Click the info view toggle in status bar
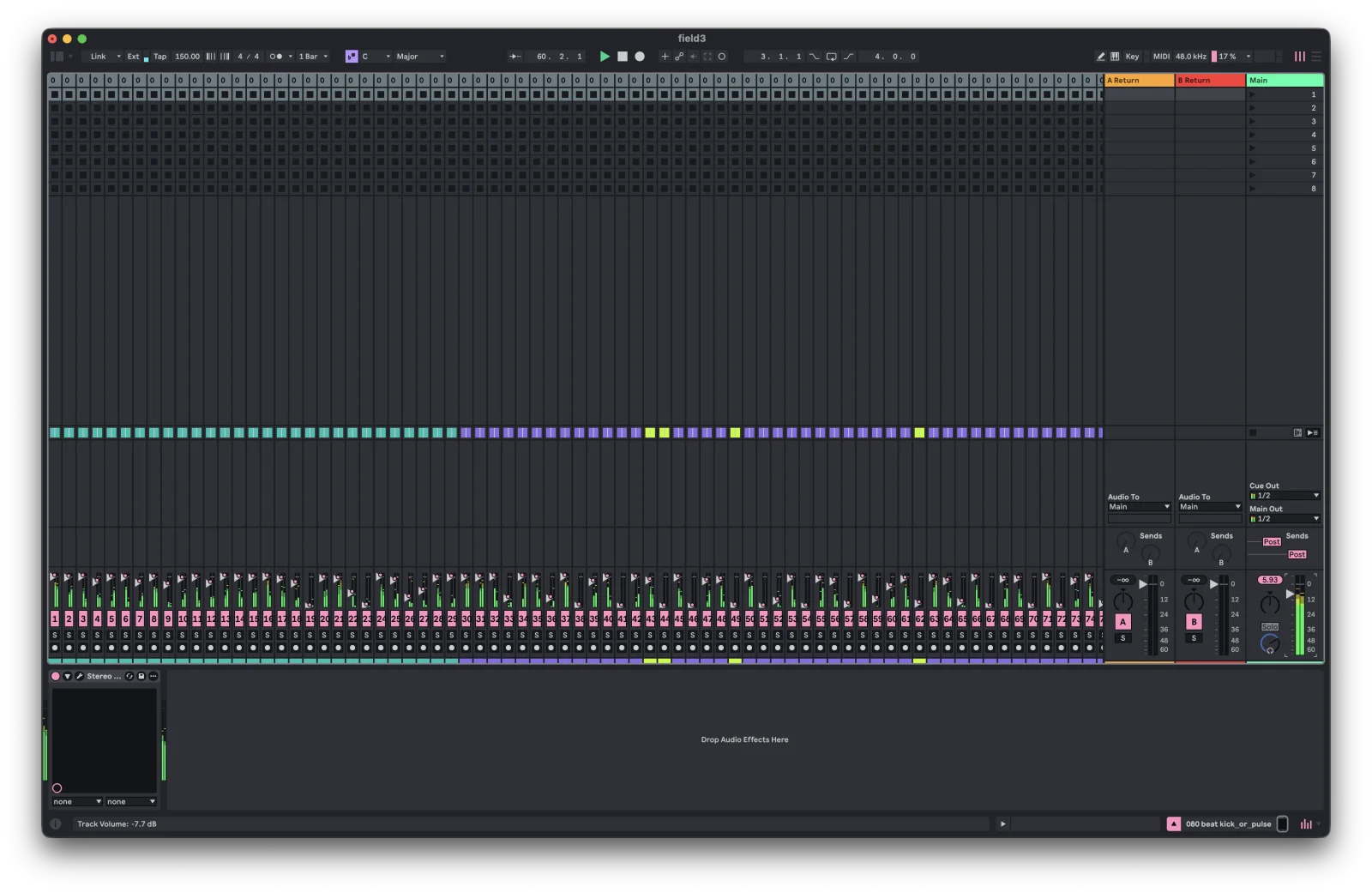The height and width of the screenshot is (893, 1372). click(x=56, y=824)
